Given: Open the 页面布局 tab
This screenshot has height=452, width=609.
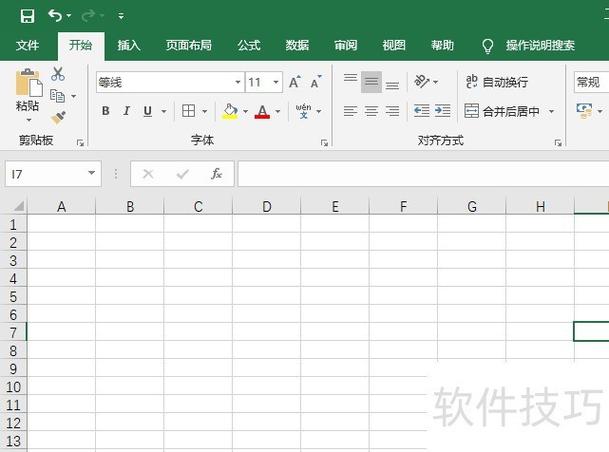Looking at the screenshot, I should [189, 45].
